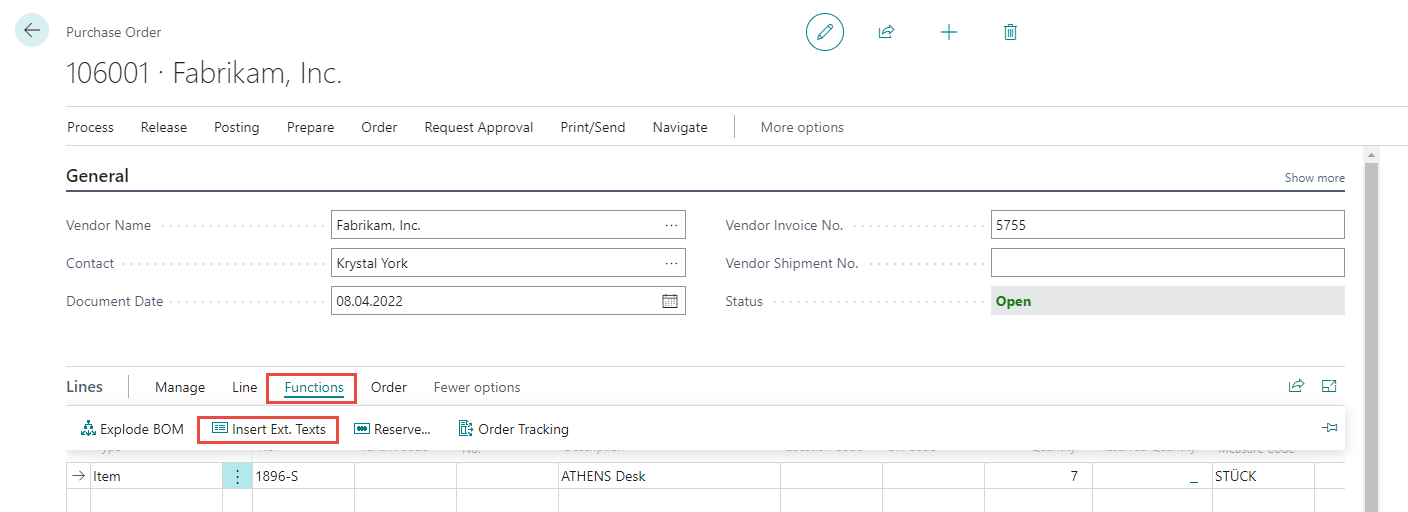1408x512 pixels.
Task: Click the 1896-S item number cell
Action: click(x=303, y=477)
